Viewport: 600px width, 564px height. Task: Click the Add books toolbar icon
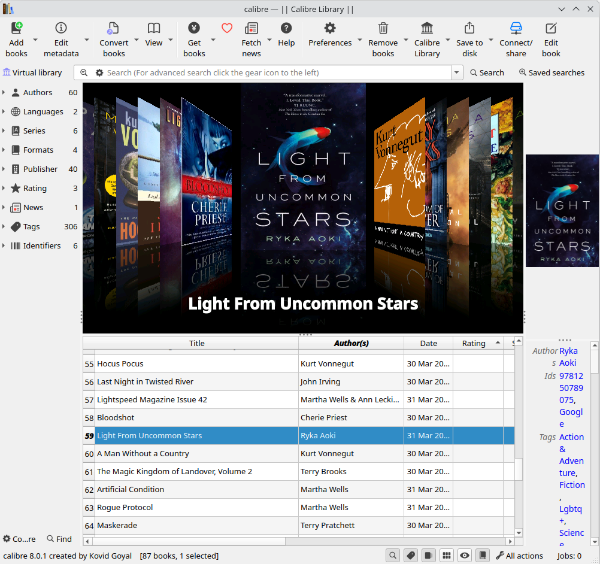pos(16,29)
